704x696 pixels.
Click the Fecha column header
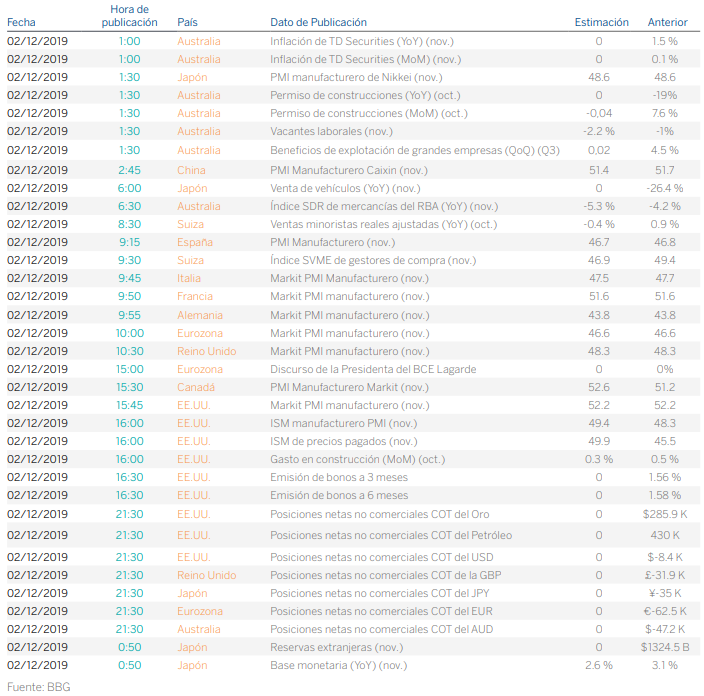click(21, 22)
